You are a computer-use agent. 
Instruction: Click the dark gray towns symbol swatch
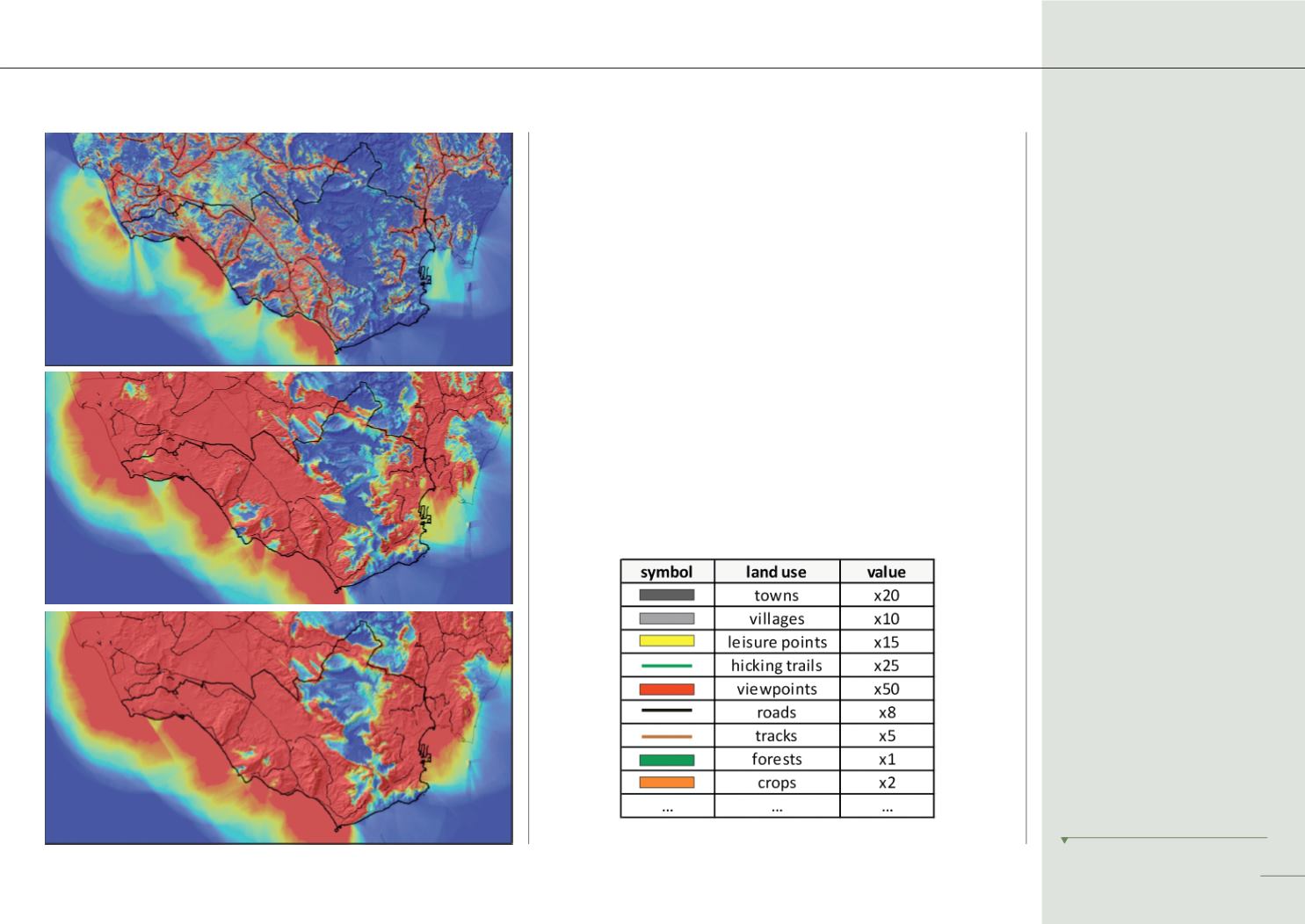[x=667, y=596]
